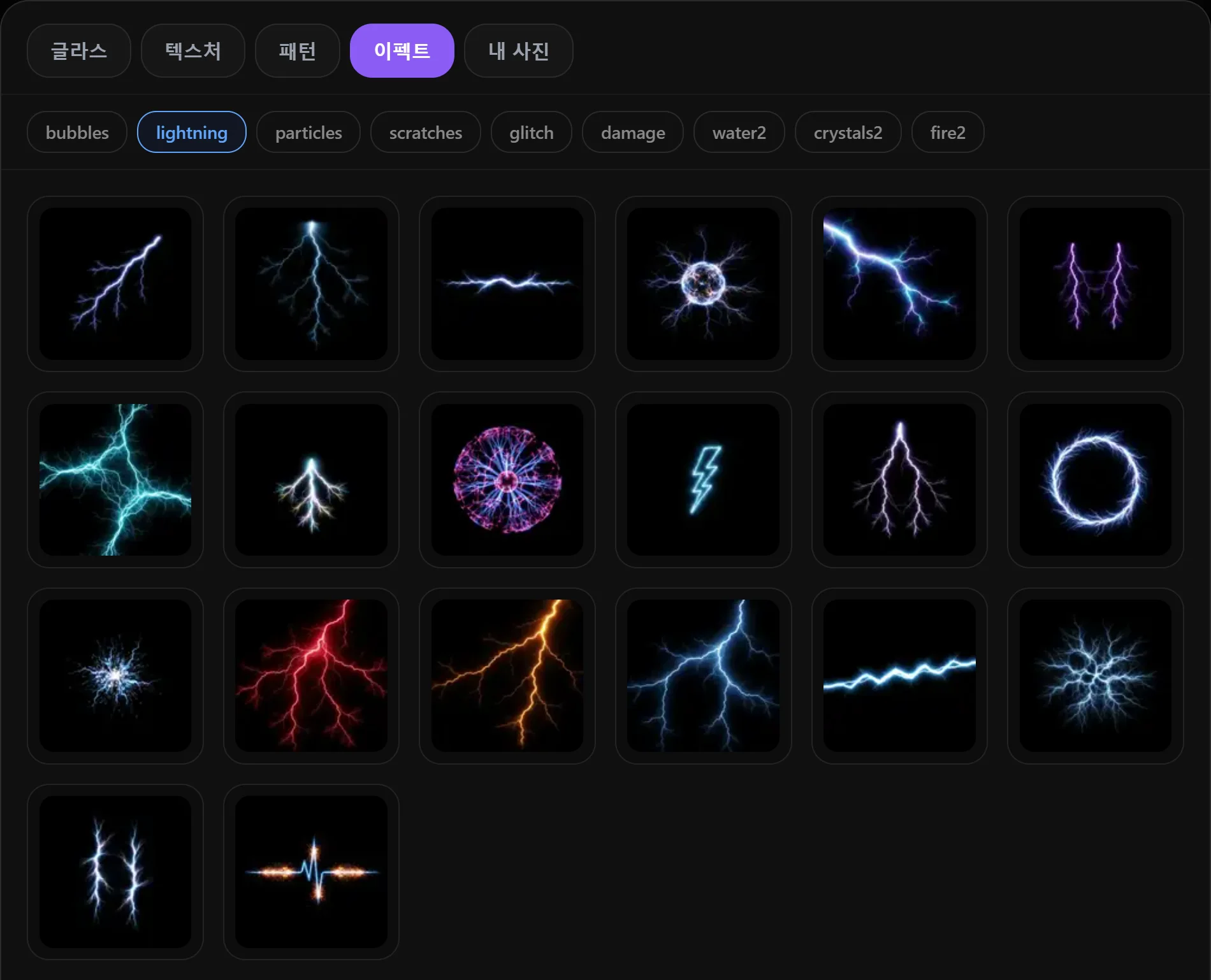
Task: Select the plasma orb with tendrils thumbnail
Action: (704, 284)
